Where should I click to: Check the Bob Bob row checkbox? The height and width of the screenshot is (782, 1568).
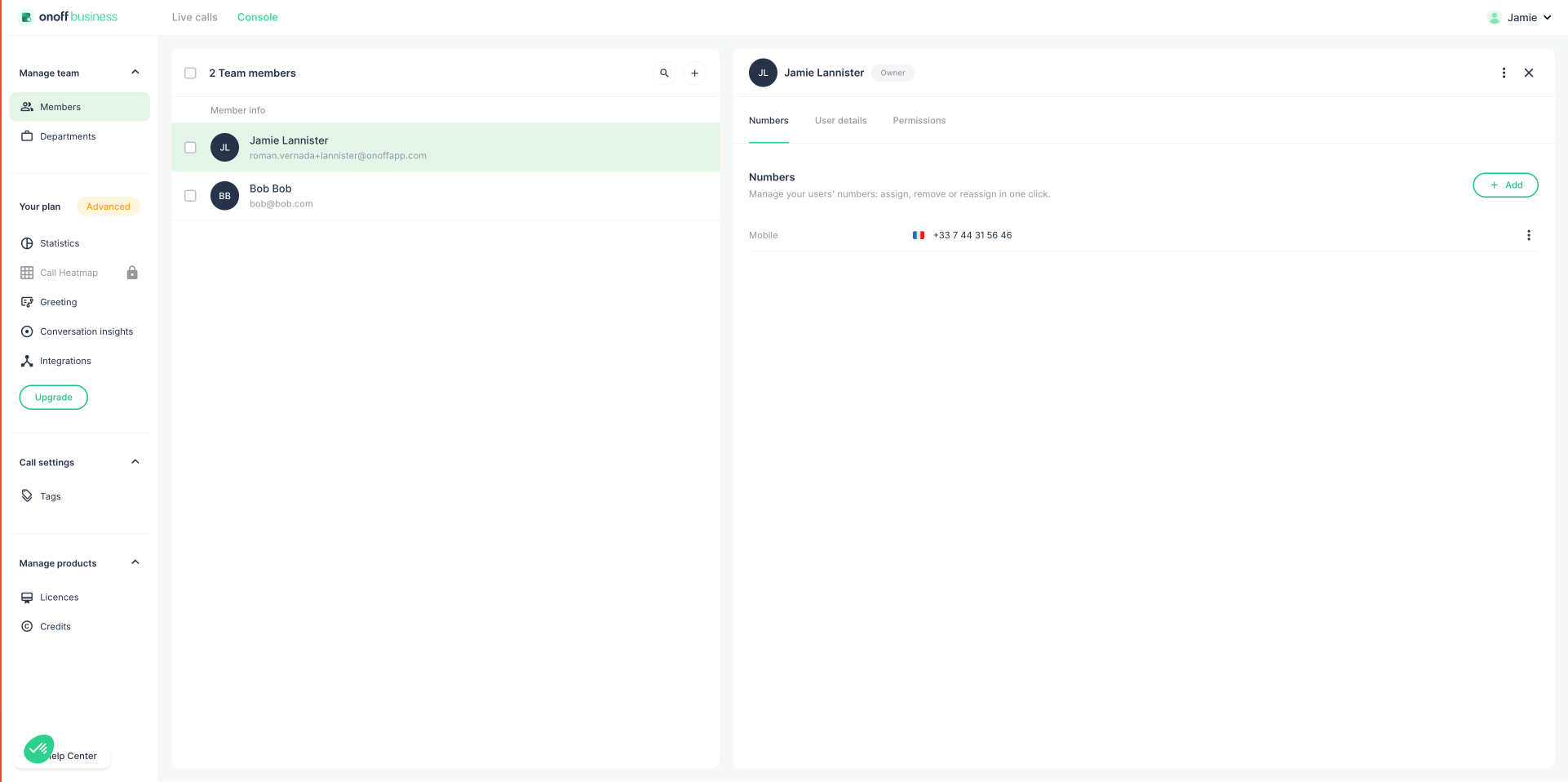pos(190,196)
